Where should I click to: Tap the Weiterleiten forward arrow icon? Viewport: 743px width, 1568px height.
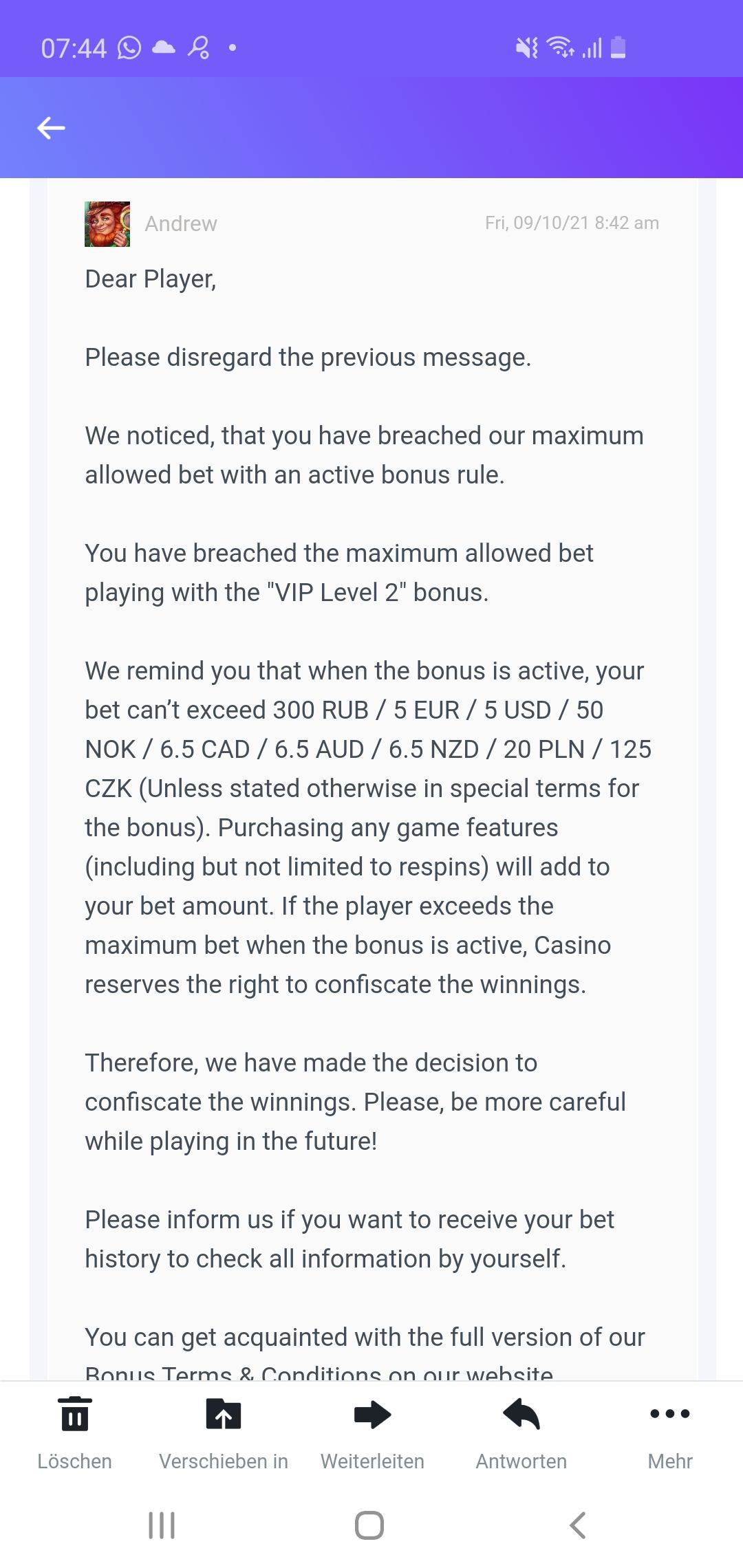click(x=372, y=1414)
